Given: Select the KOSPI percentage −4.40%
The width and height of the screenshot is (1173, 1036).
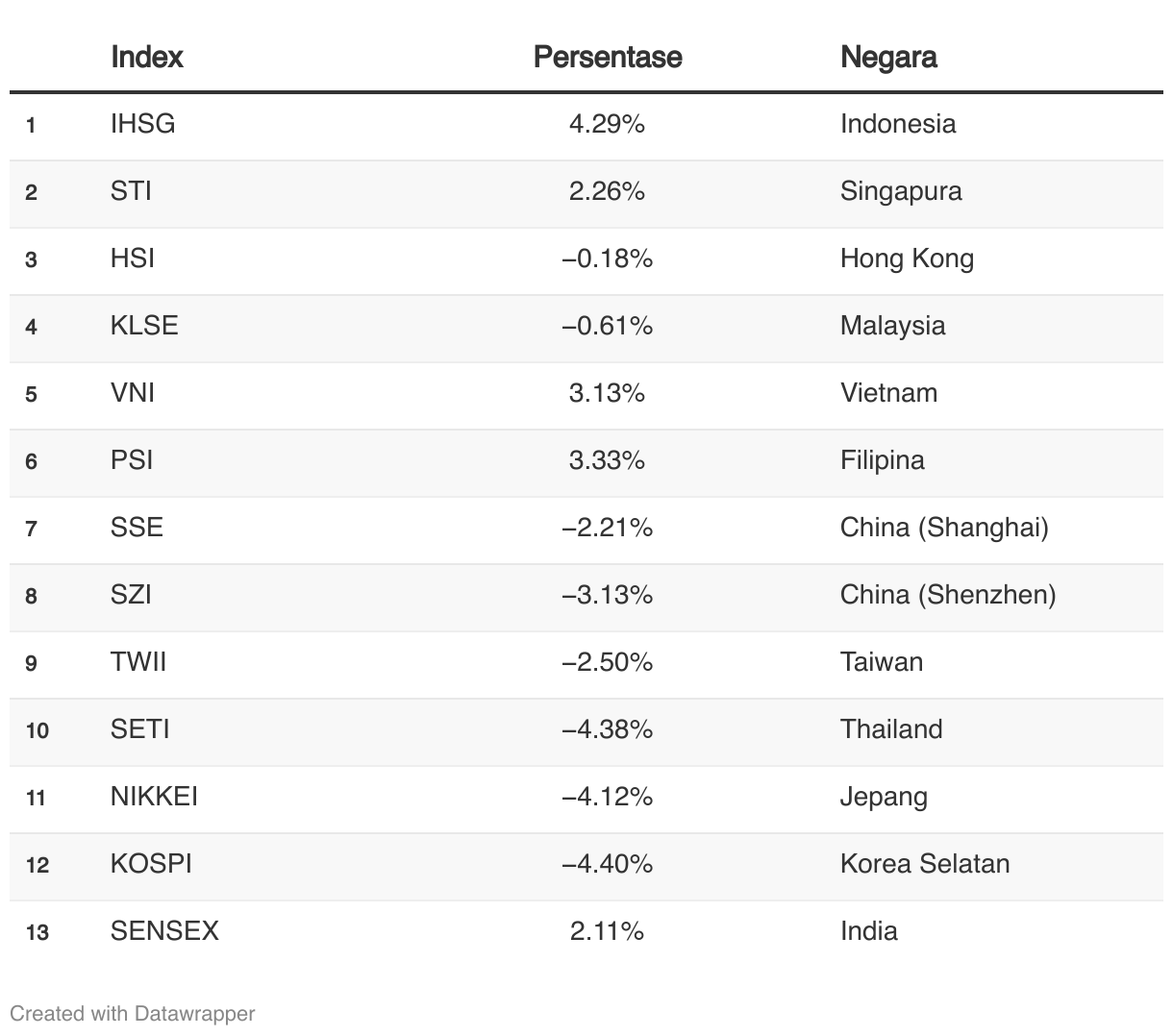Looking at the screenshot, I should (x=608, y=864).
